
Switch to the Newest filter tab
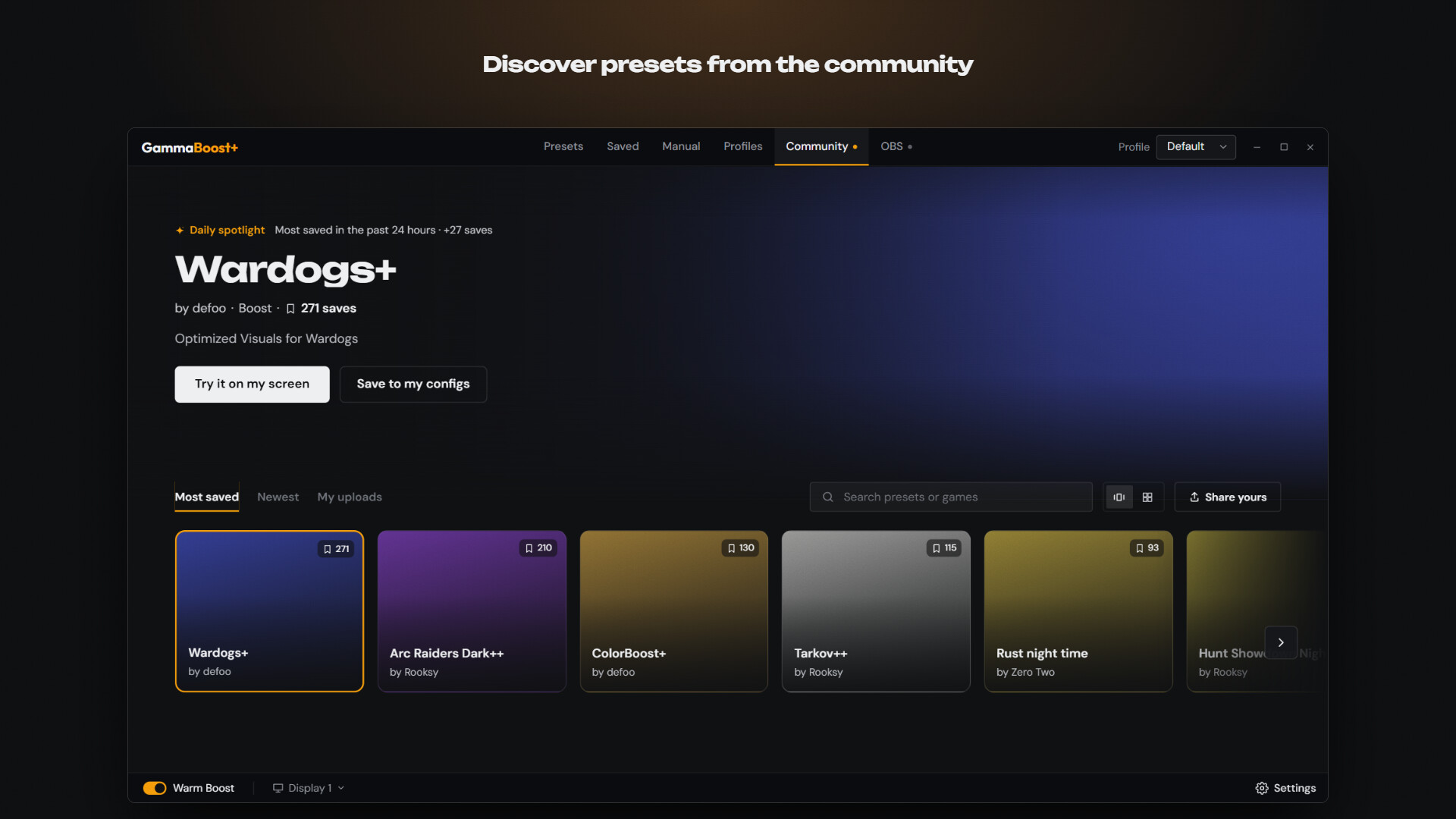coord(278,497)
